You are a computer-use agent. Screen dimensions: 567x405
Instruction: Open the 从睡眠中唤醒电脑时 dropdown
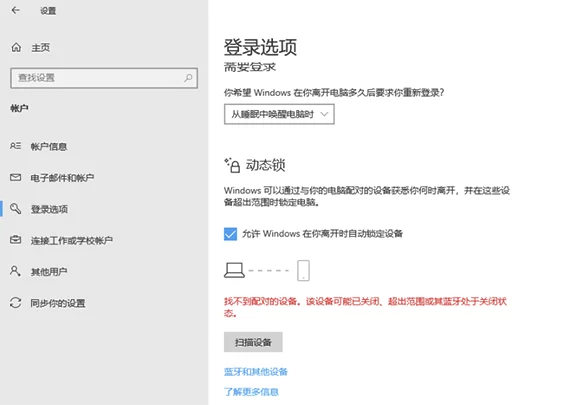pyautogui.click(x=279, y=114)
